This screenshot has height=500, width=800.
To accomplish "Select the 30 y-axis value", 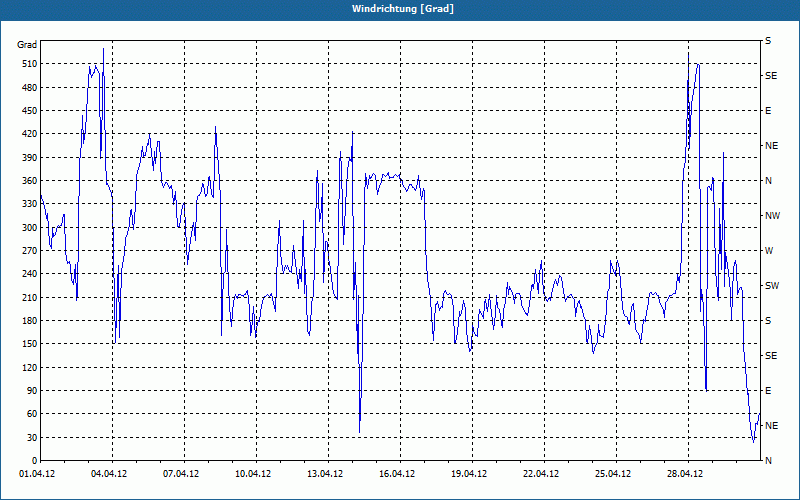I will pos(32,438).
